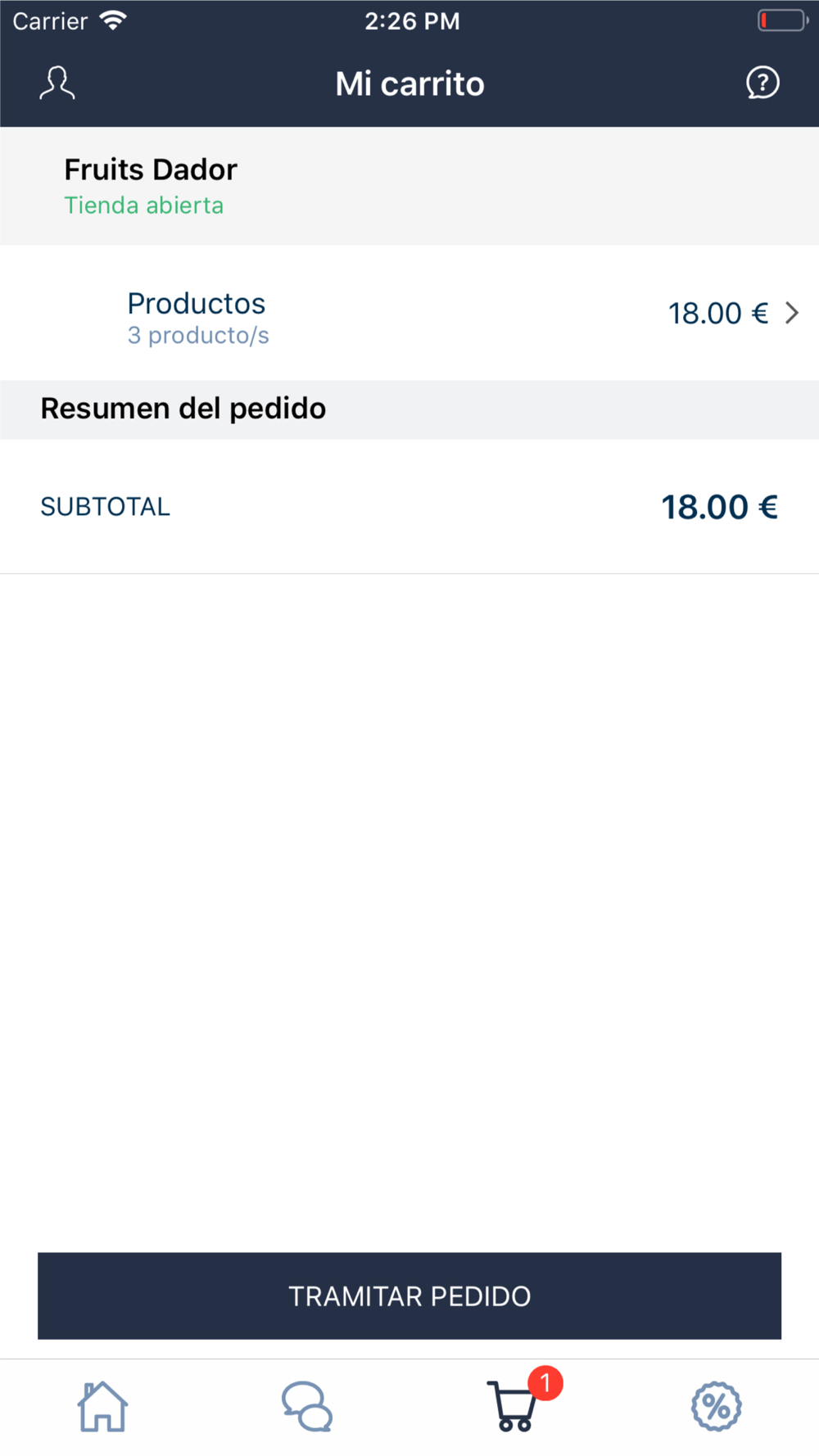Click the TRAMITAR PEDIDO button

[x=409, y=1295]
